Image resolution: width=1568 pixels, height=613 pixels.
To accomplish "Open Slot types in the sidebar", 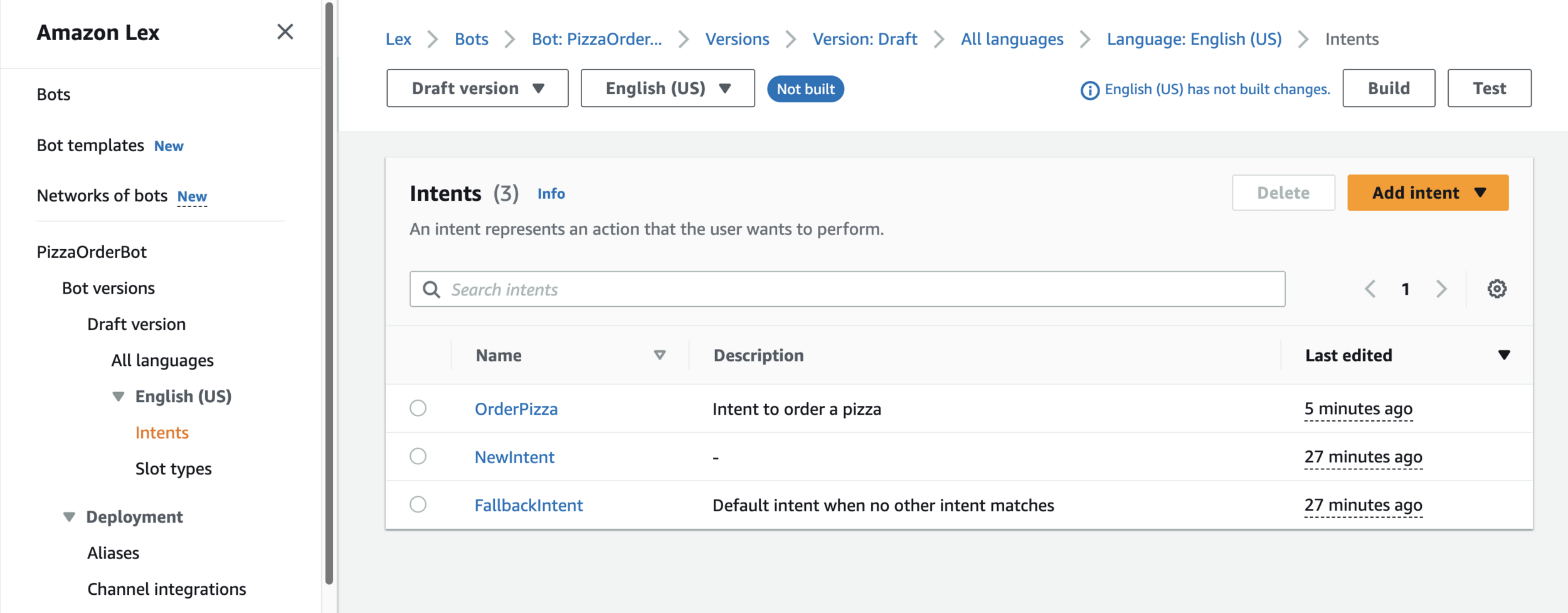I will (173, 469).
